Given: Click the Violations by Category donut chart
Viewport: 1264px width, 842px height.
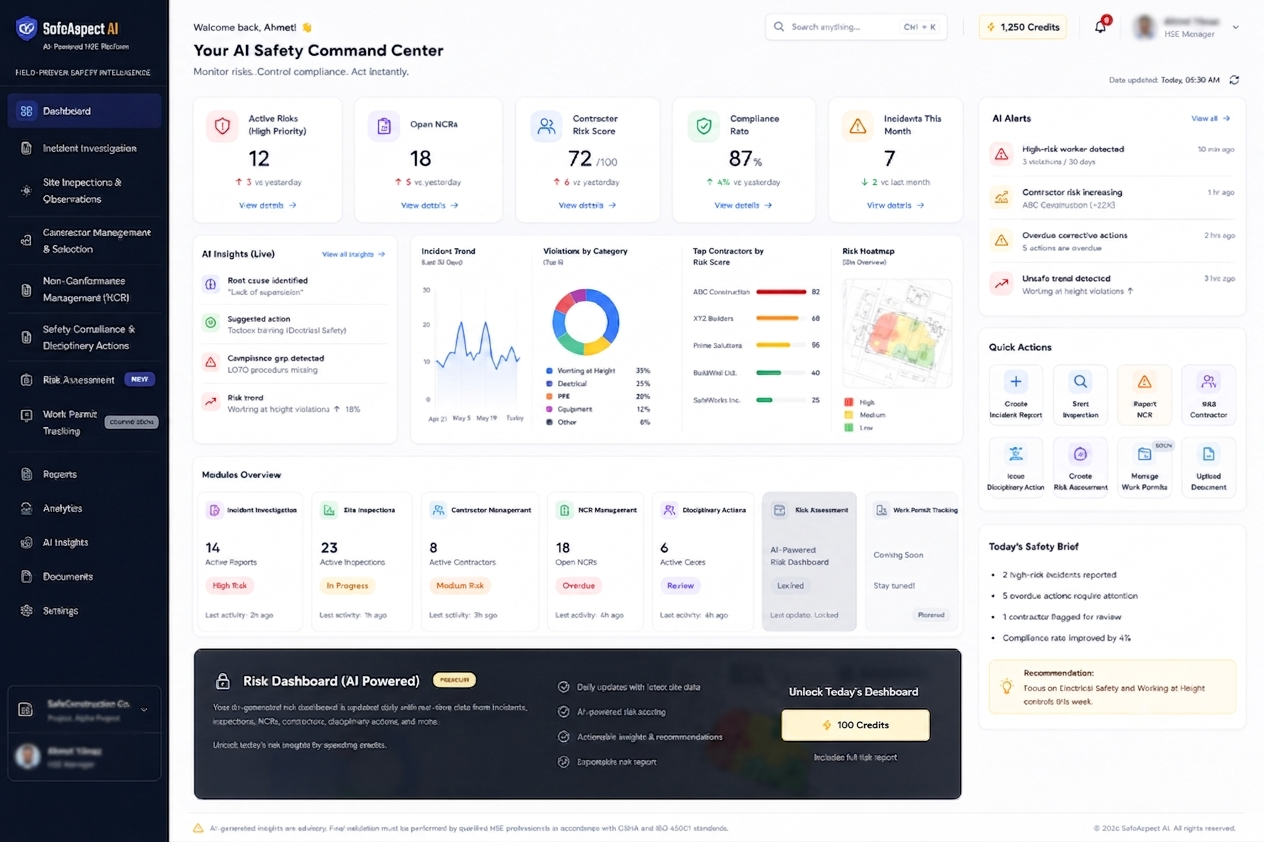Looking at the screenshot, I should click(x=586, y=322).
